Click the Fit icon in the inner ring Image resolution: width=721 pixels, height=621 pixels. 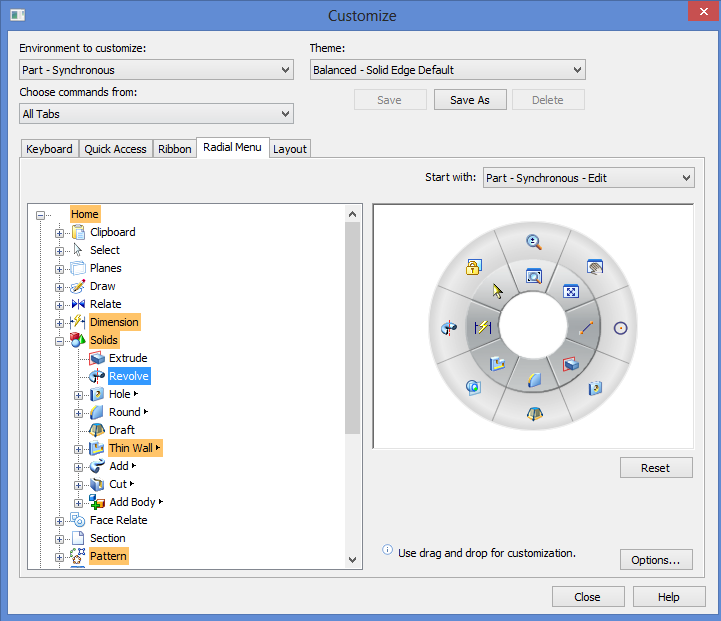(x=571, y=291)
